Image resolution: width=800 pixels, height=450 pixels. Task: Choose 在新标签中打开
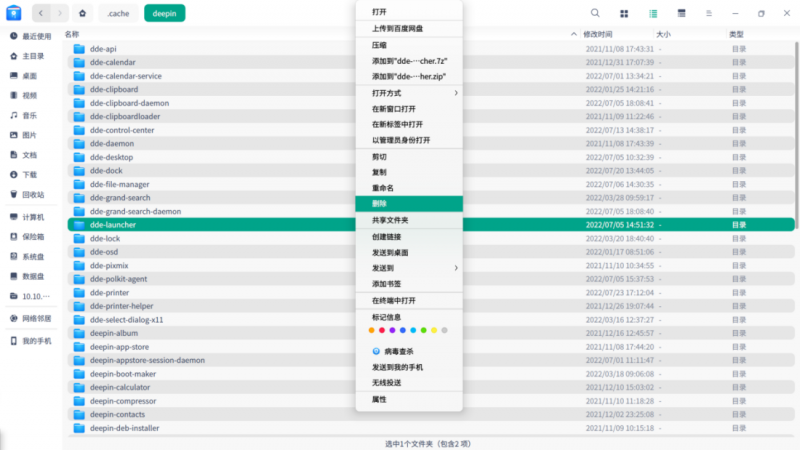pyautogui.click(x=409, y=124)
